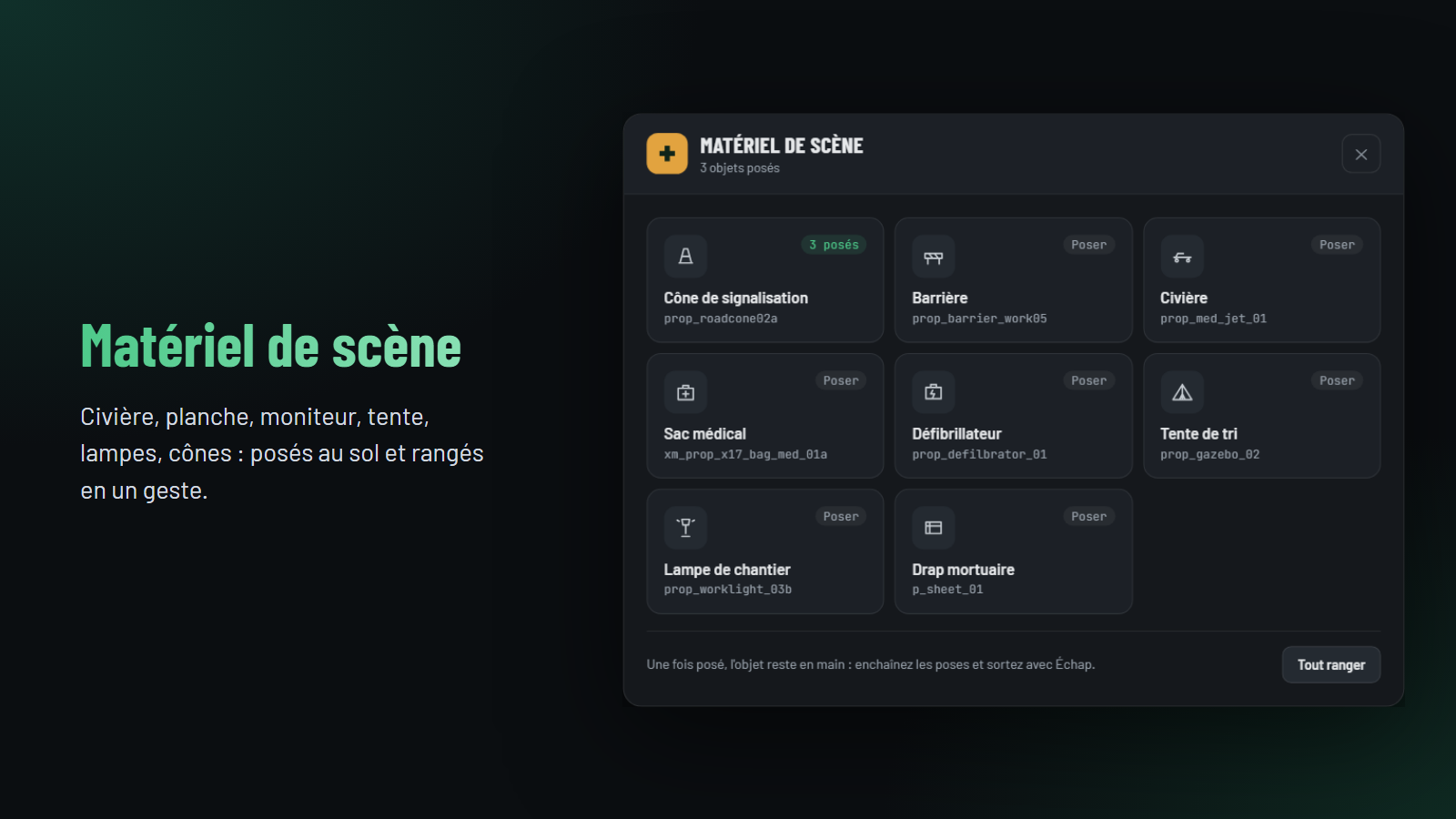Screen dimensions: 1456x819
Task: Select the 'Civière' item name
Action: (1184, 298)
